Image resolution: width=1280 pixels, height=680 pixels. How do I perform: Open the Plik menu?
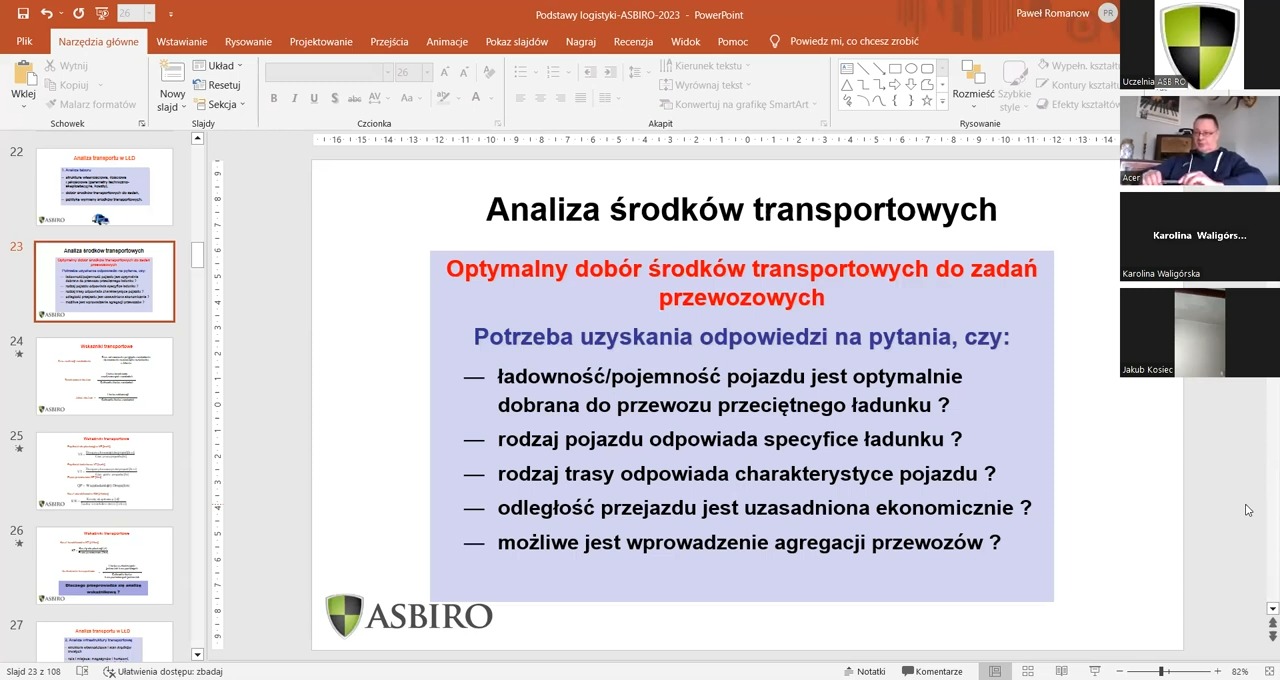tap(25, 42)
